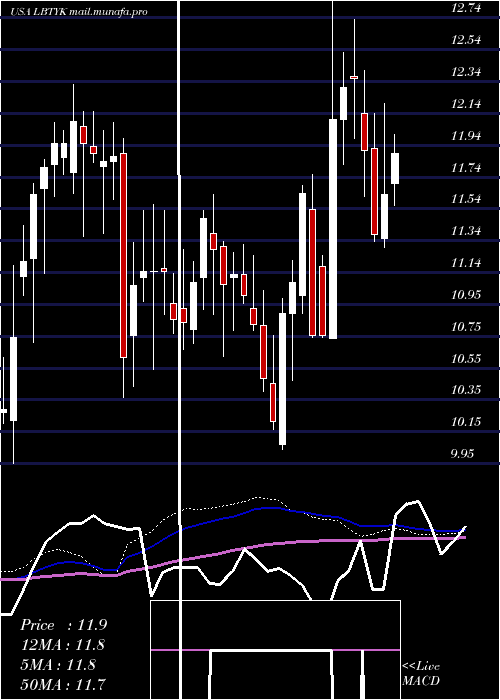Click the '<<Live MACD' label
500x700 pixels.
pos(421,674)
